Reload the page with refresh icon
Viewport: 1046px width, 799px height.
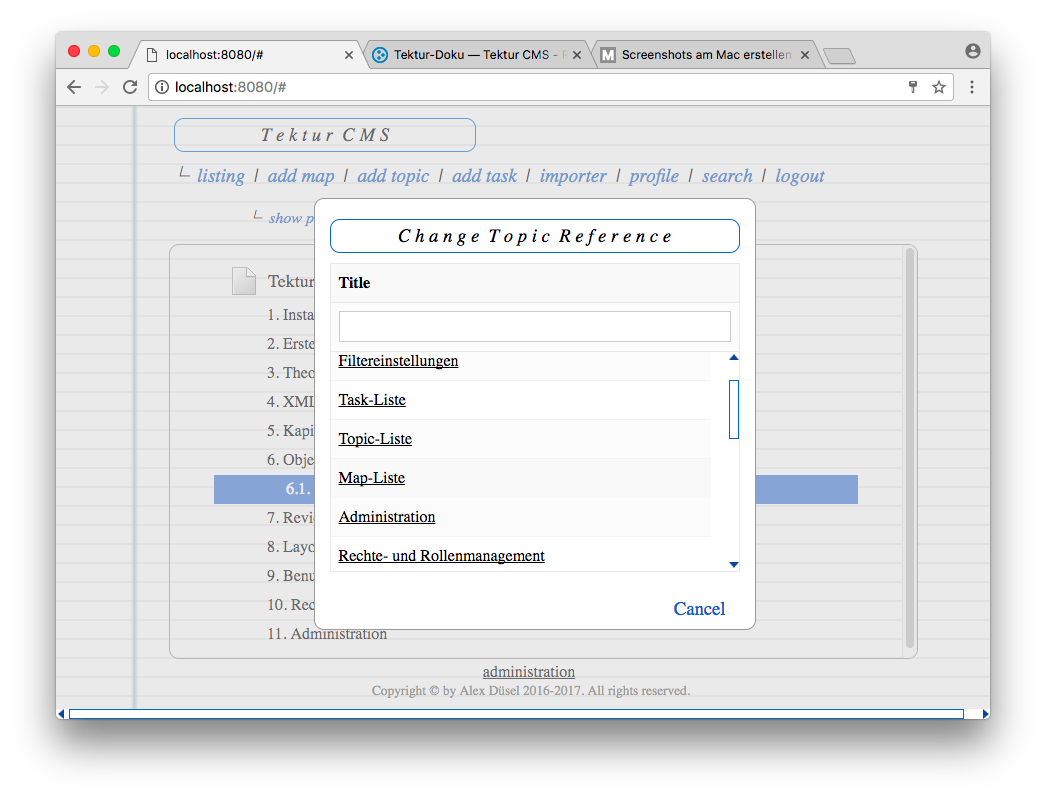click(129, 87)
